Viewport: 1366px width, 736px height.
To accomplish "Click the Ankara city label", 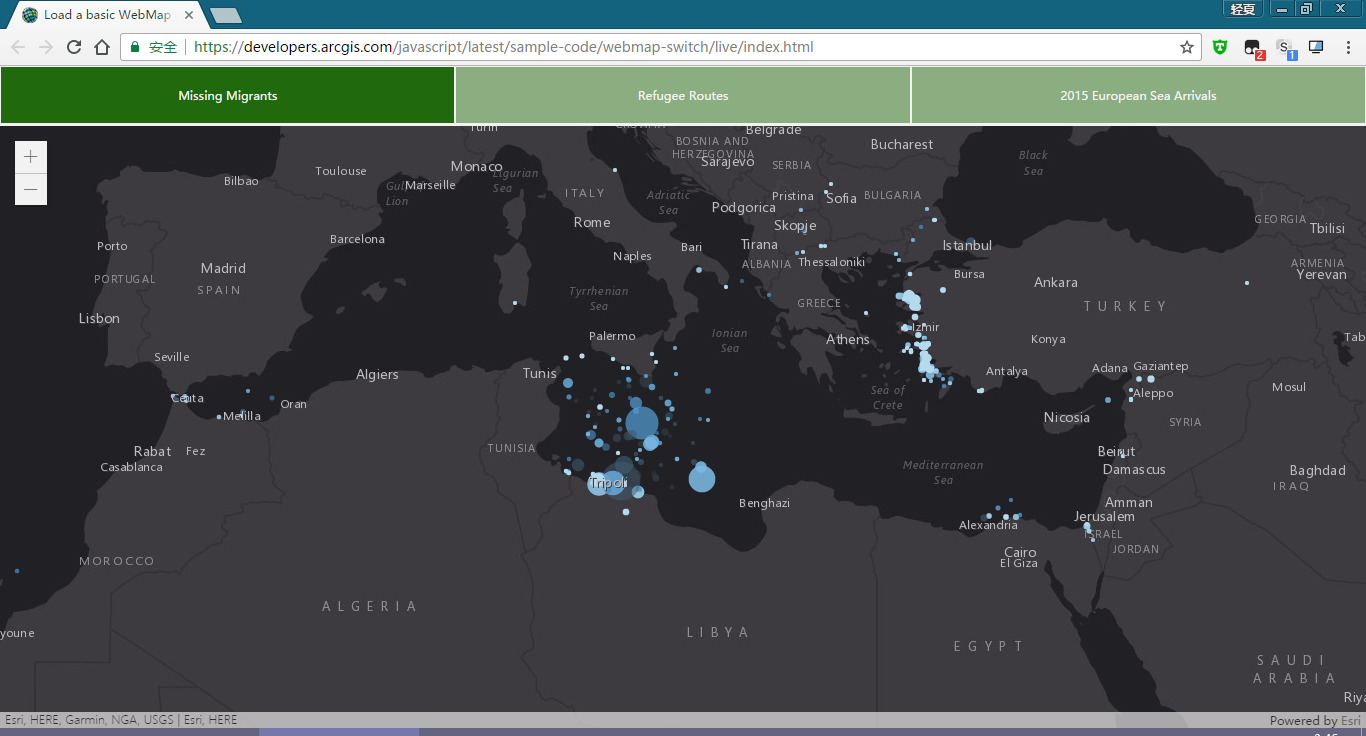I will tap(1056, 283).
